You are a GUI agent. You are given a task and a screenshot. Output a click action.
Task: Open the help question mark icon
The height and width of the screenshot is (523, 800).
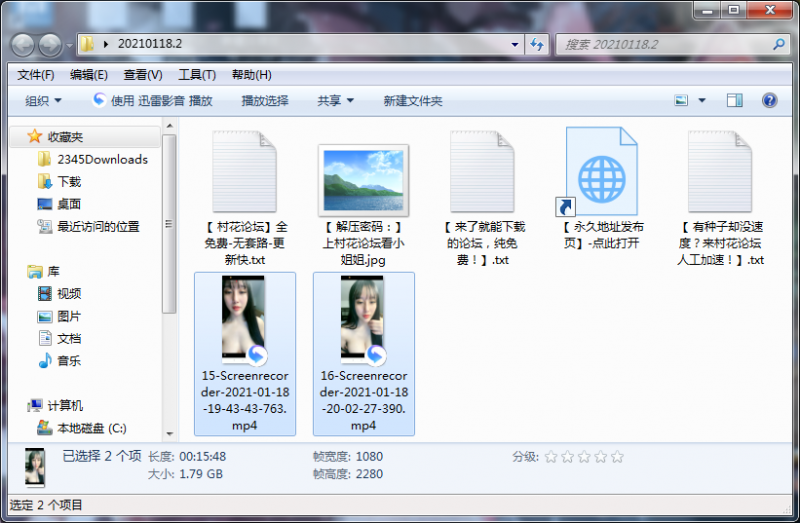click(768, 100)
